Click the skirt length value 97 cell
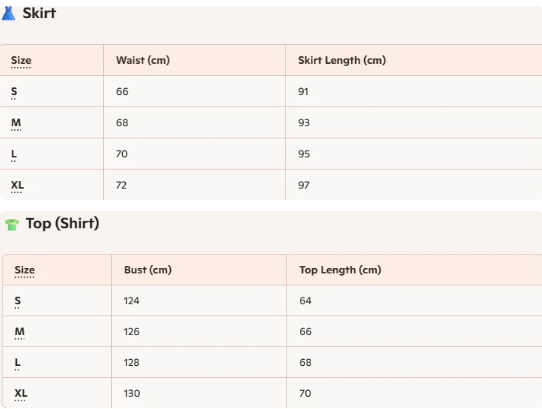542x409 pixels. point(414,185)
